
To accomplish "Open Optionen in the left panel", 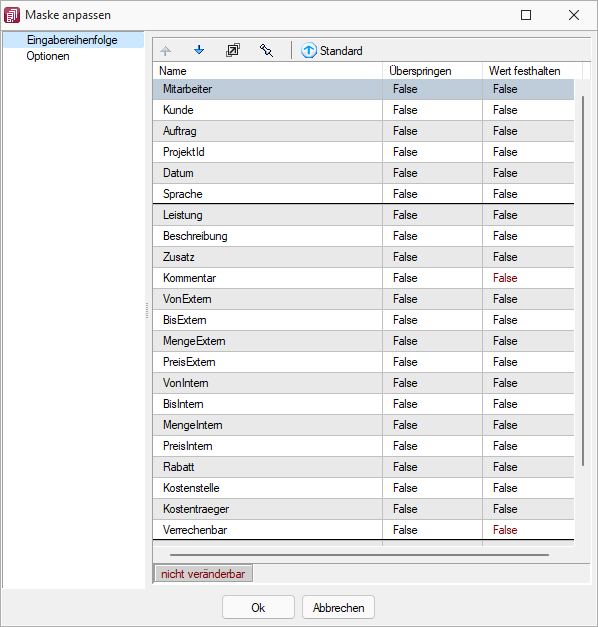I will [x=48, y=56].
